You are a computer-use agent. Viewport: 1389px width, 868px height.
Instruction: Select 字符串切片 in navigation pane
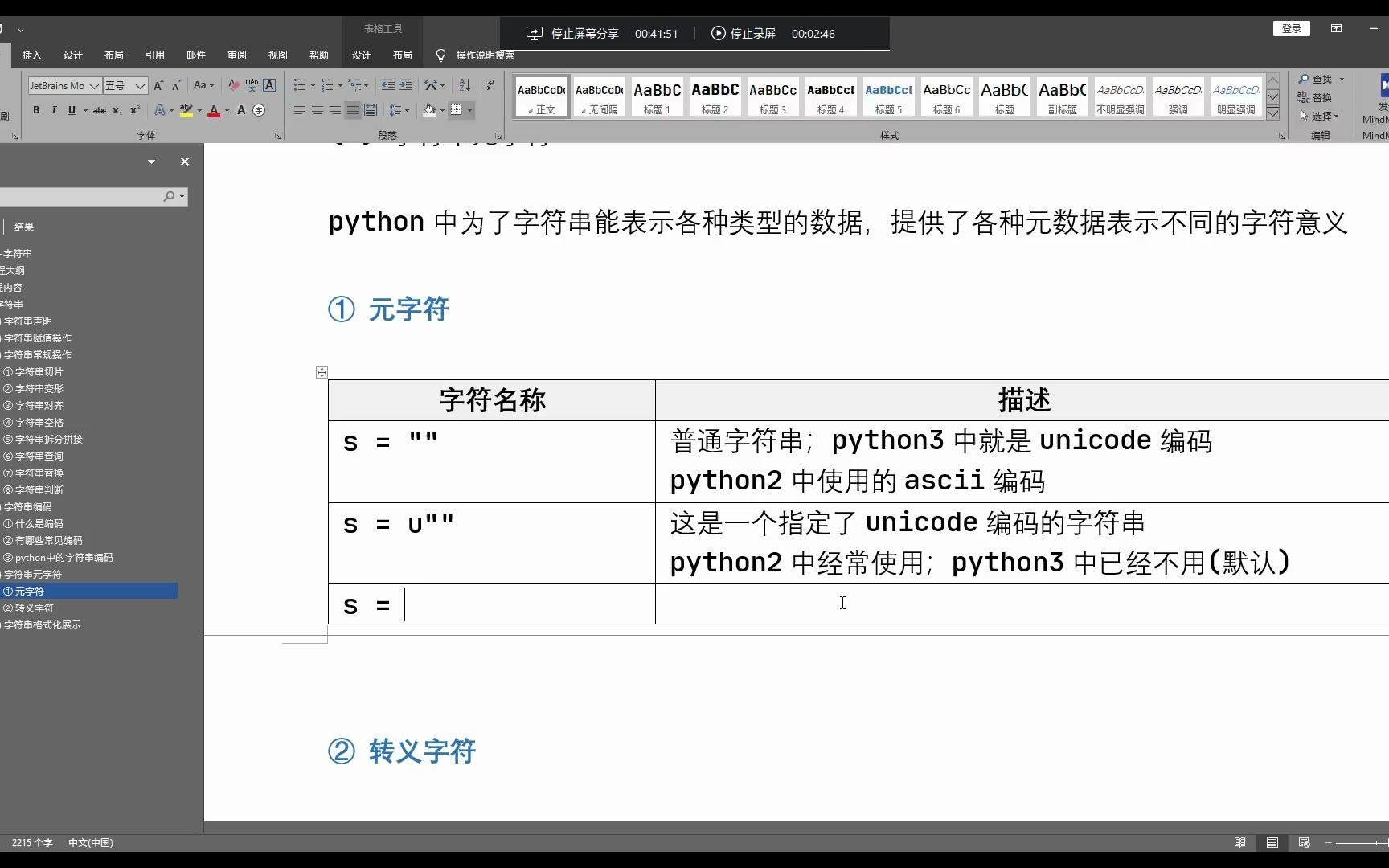39,372
